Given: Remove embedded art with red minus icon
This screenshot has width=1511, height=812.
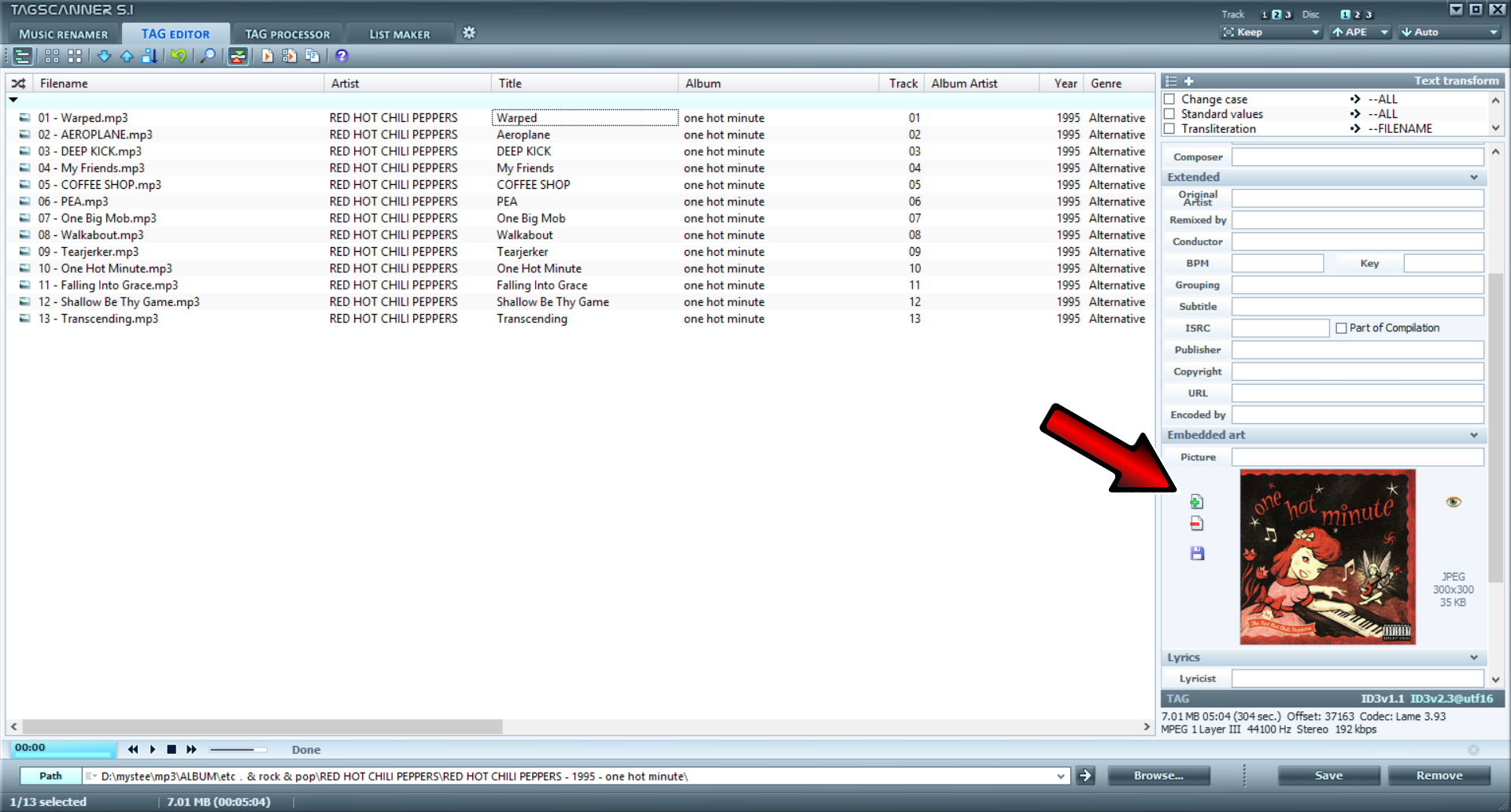Looking at the screenshot, I should click(1197, 524).
